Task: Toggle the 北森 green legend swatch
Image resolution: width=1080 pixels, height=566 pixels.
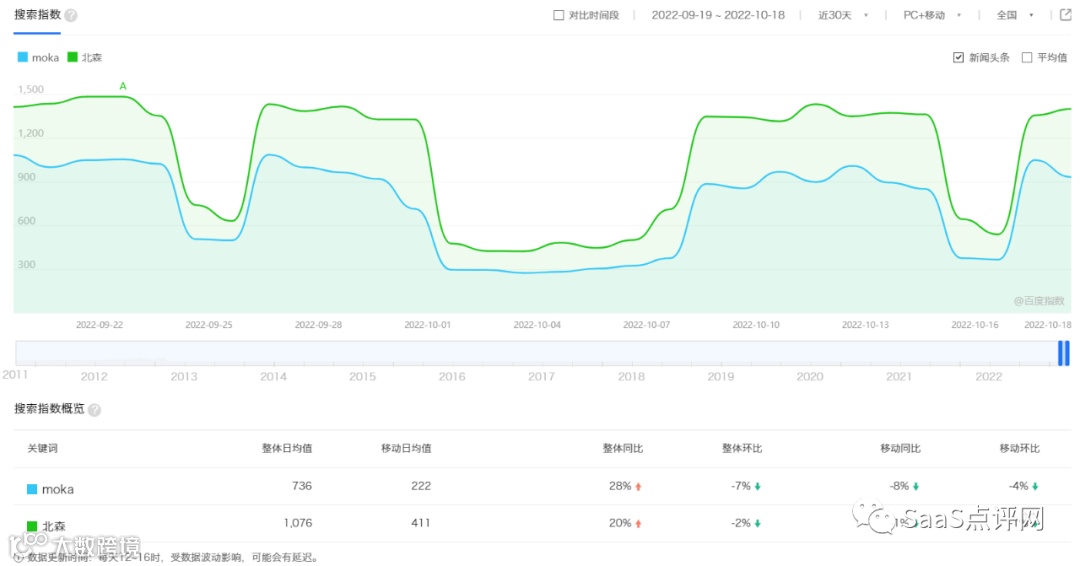Action: (72, 57)
